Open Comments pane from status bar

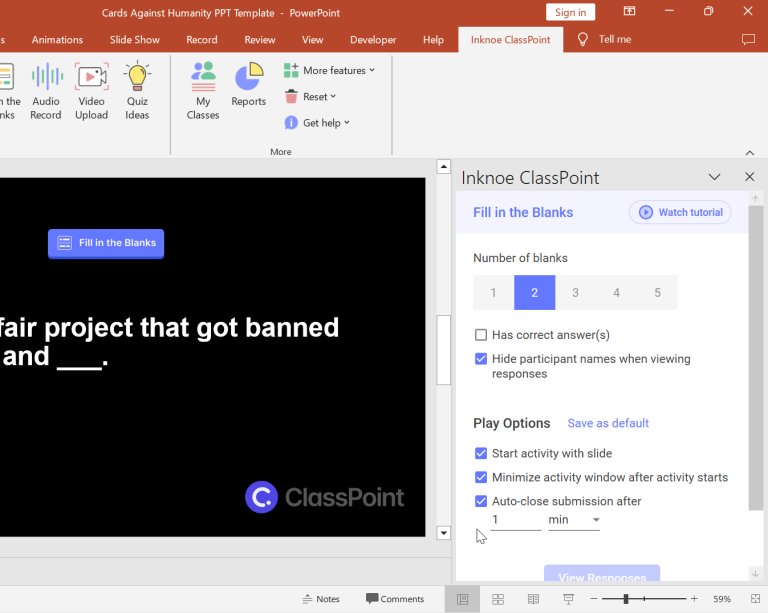pos(395,599)
